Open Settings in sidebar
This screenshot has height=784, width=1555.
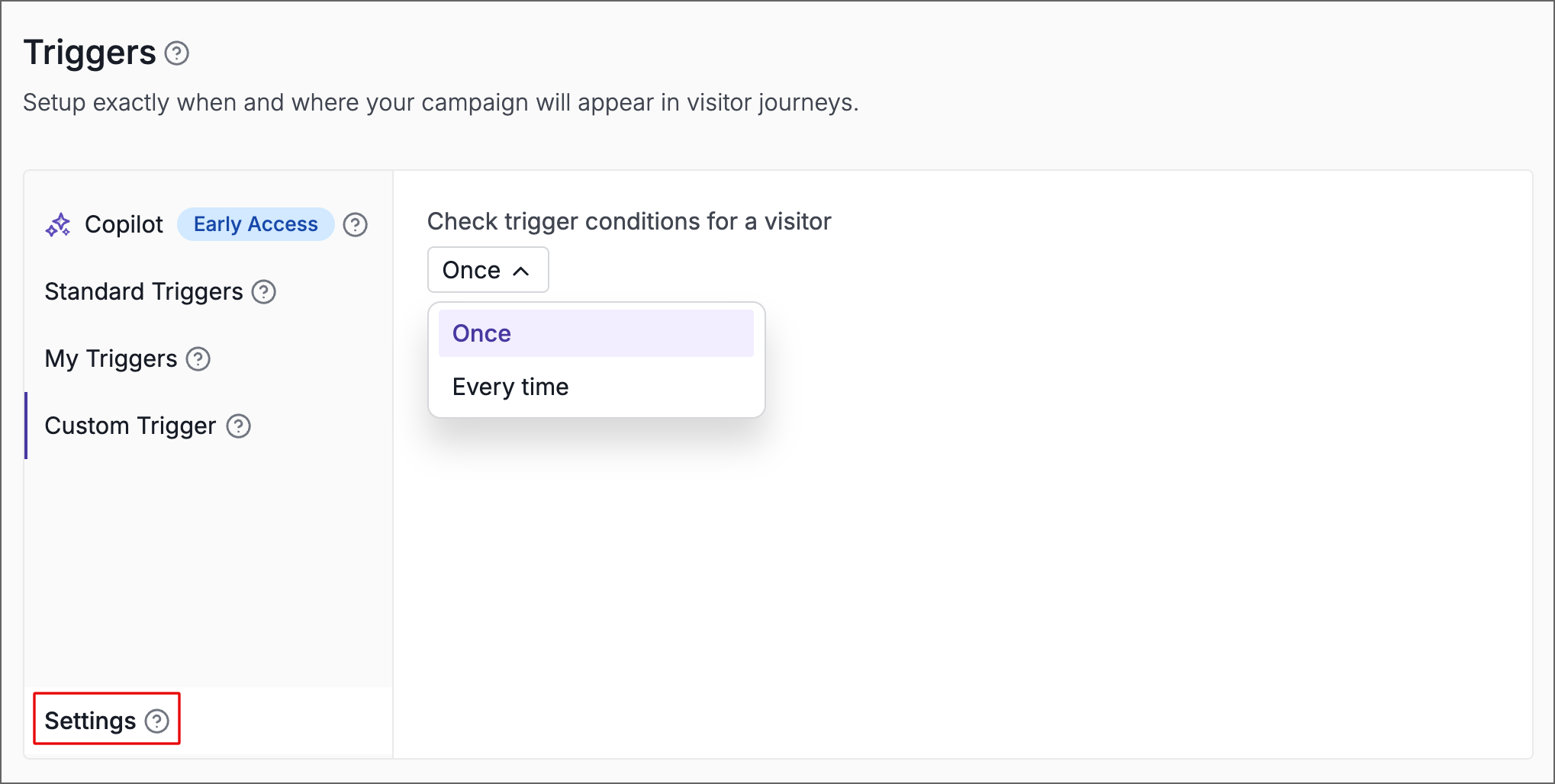[90, 721]
